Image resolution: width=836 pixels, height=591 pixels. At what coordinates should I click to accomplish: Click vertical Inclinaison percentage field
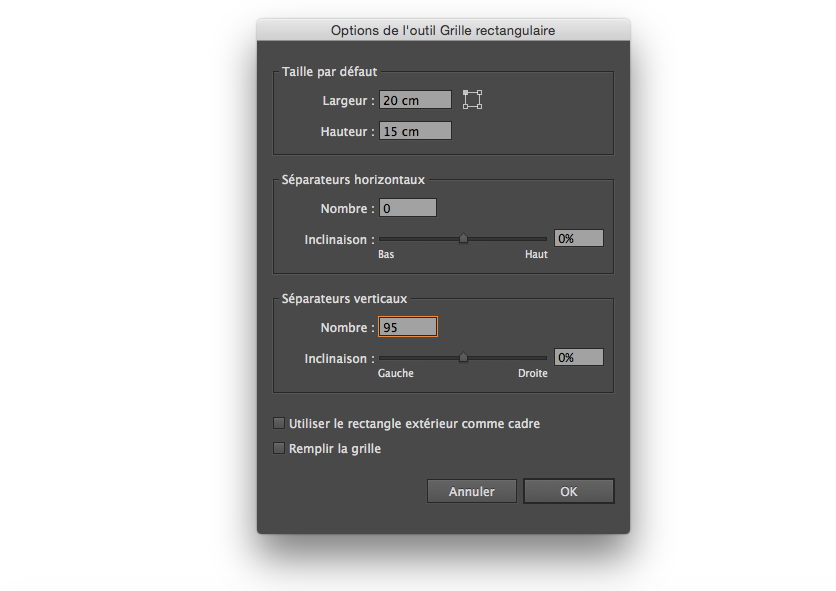tap(579, 357)
